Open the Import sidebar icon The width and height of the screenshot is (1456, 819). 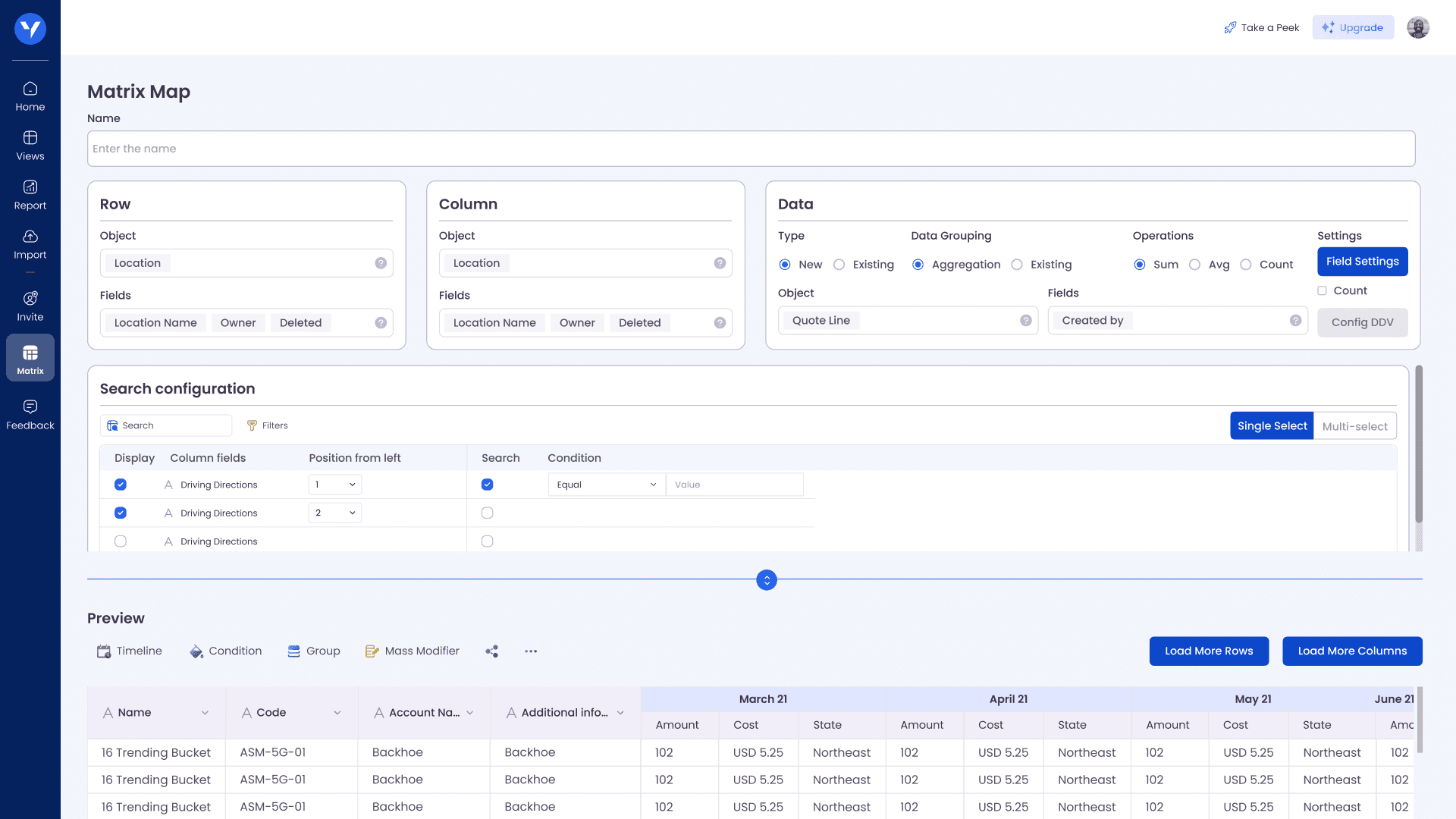(30, 244)
